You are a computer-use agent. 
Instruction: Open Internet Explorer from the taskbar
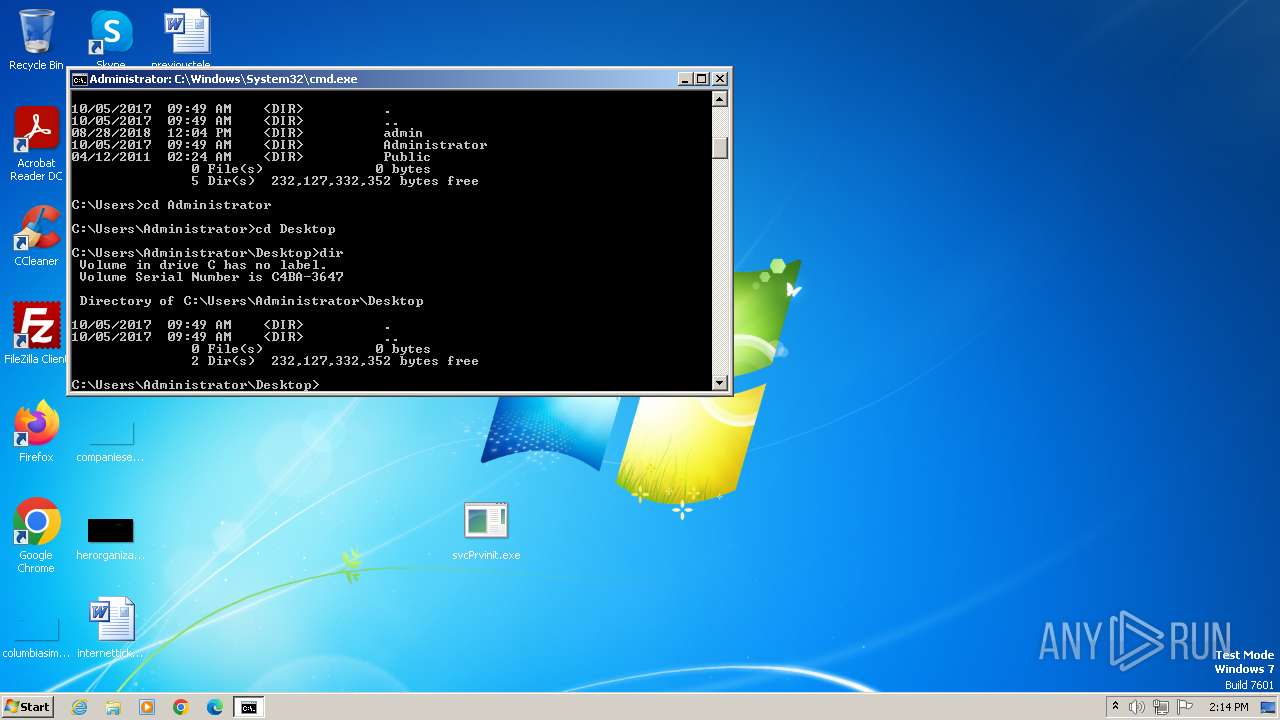[79, 707]
